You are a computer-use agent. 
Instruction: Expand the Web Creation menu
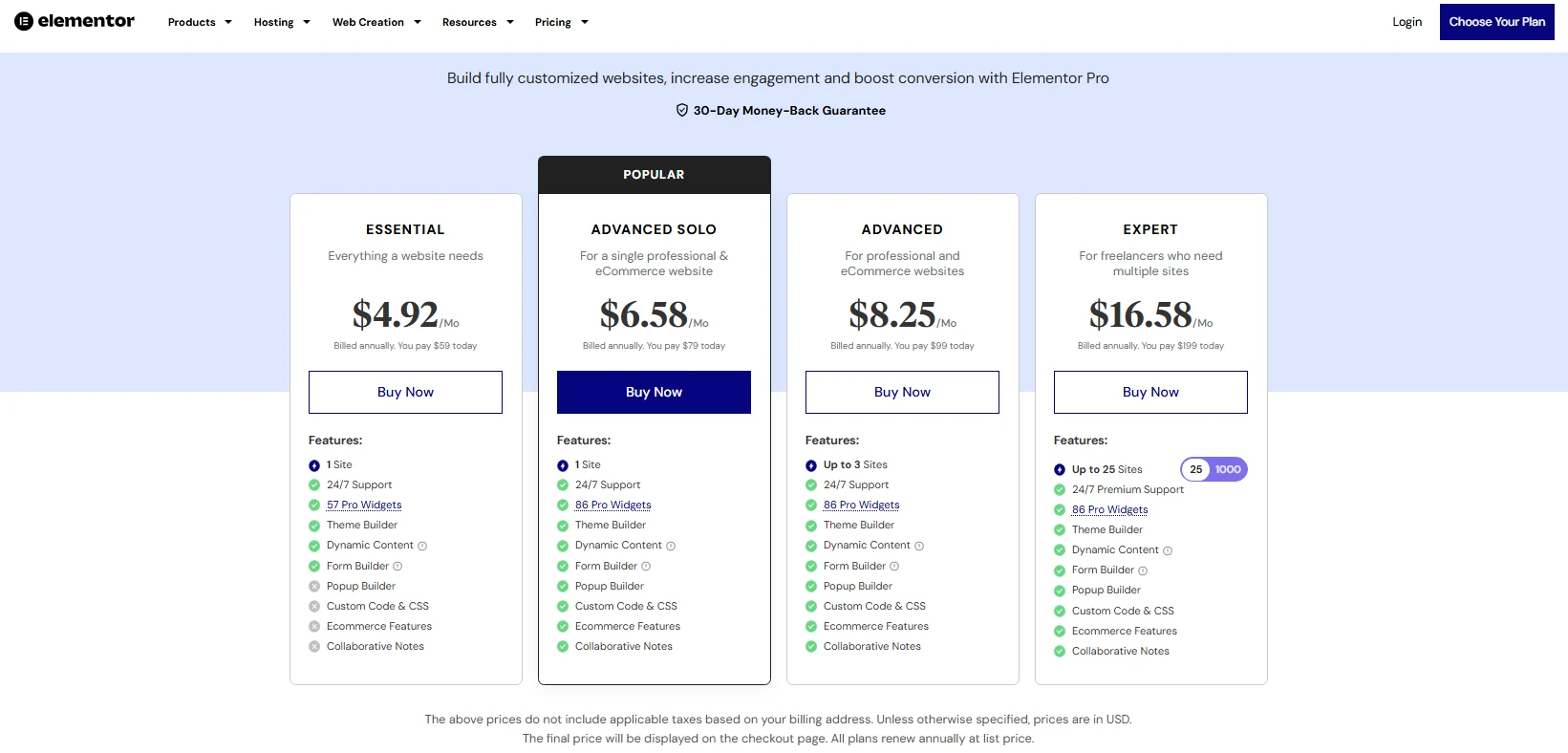(376, 22)
